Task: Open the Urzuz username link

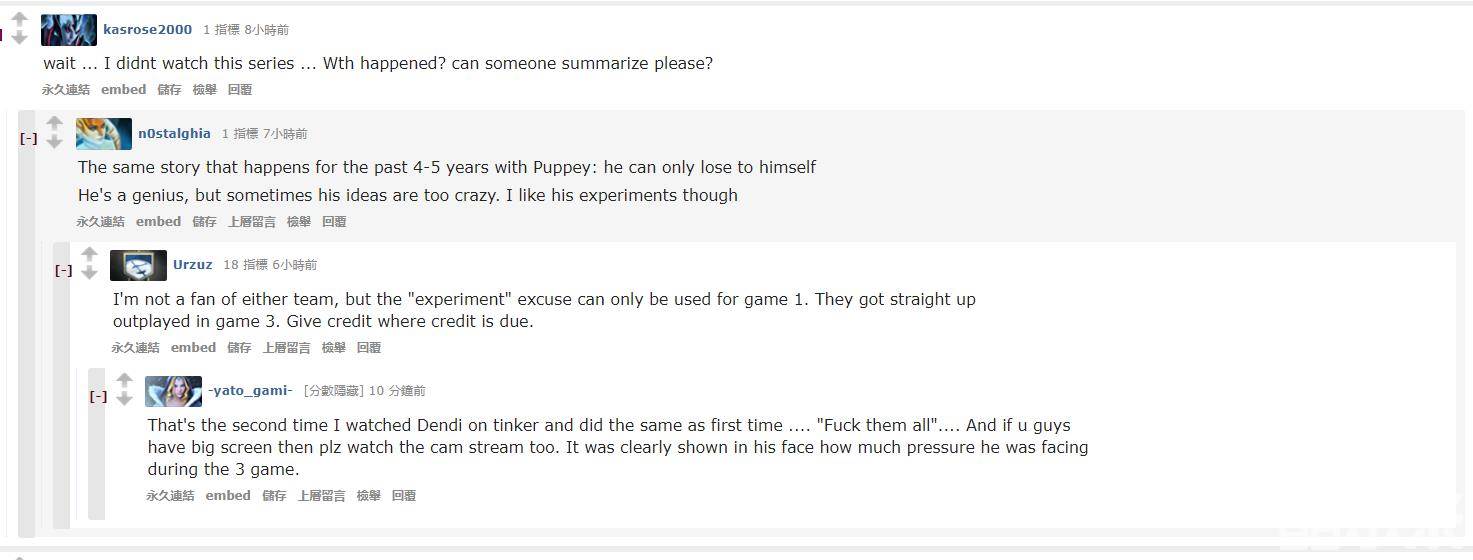Action: [192, 265]
